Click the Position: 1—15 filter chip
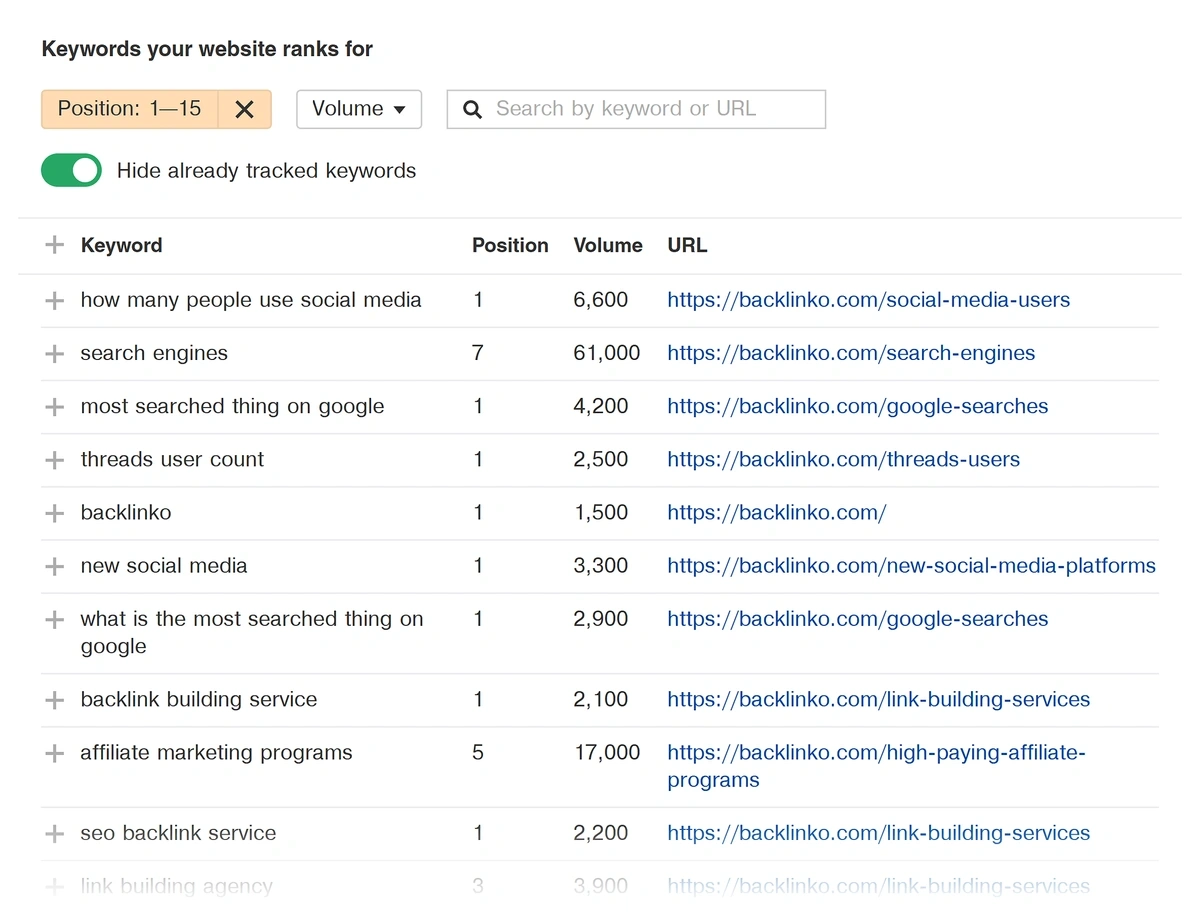 click(129, 109)
